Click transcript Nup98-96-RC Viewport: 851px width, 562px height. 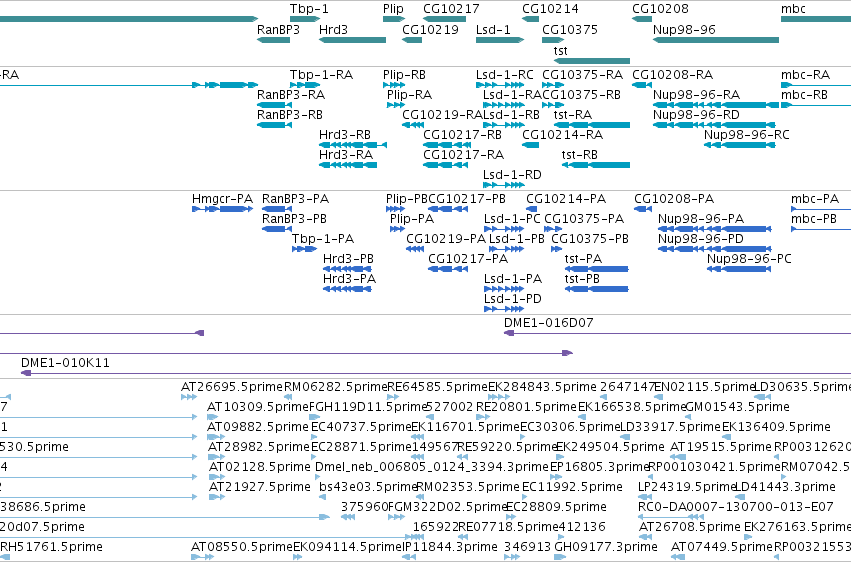[739, 145]
